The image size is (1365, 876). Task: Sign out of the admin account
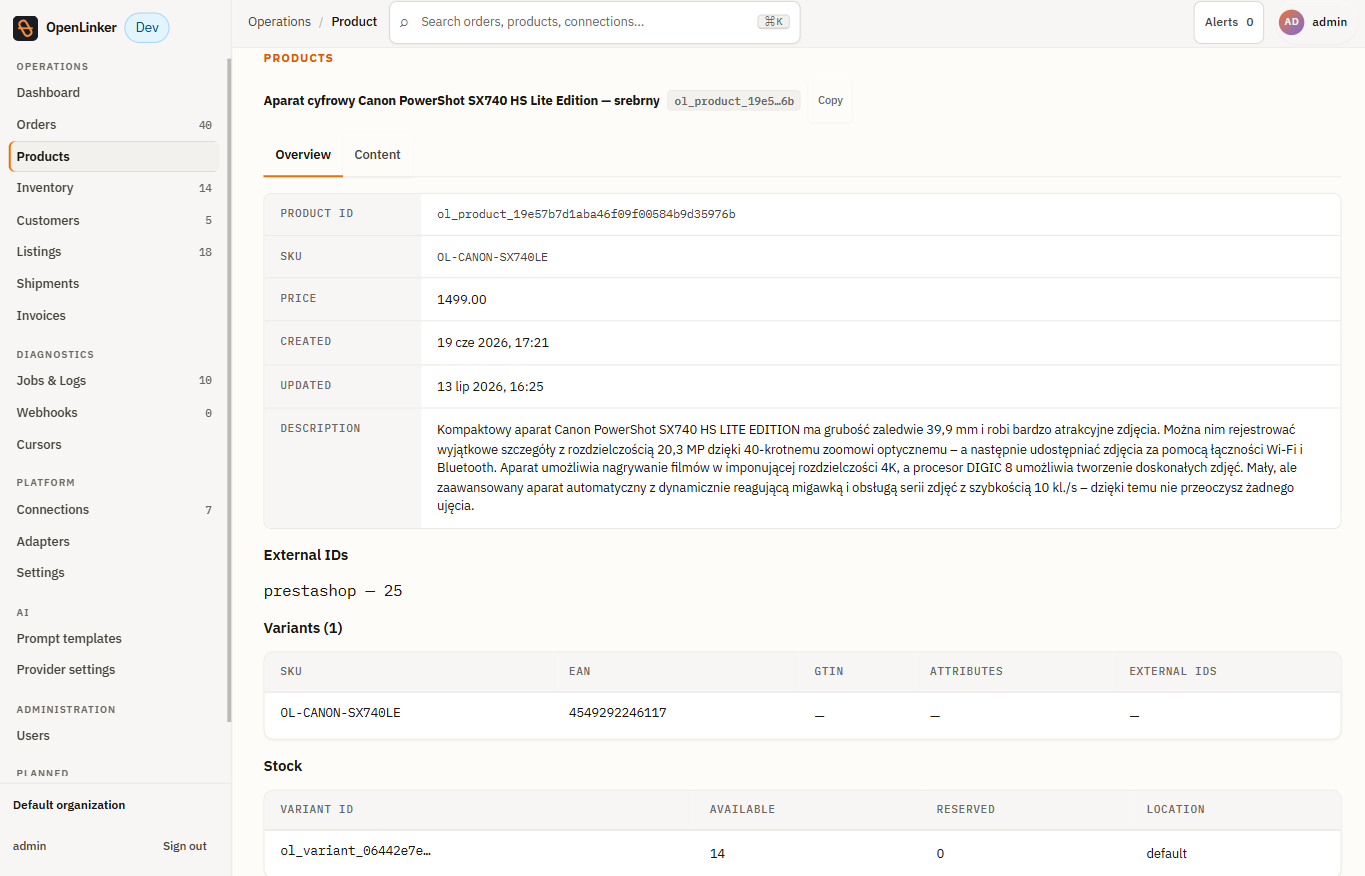pos(185,846)
